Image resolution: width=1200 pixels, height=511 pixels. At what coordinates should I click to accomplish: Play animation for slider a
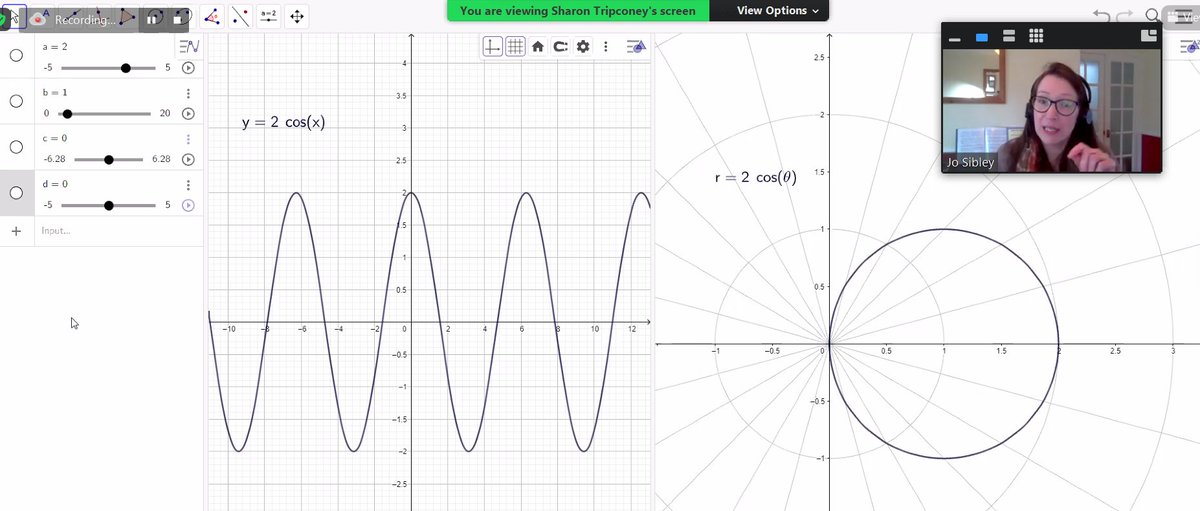click(188, 68)
